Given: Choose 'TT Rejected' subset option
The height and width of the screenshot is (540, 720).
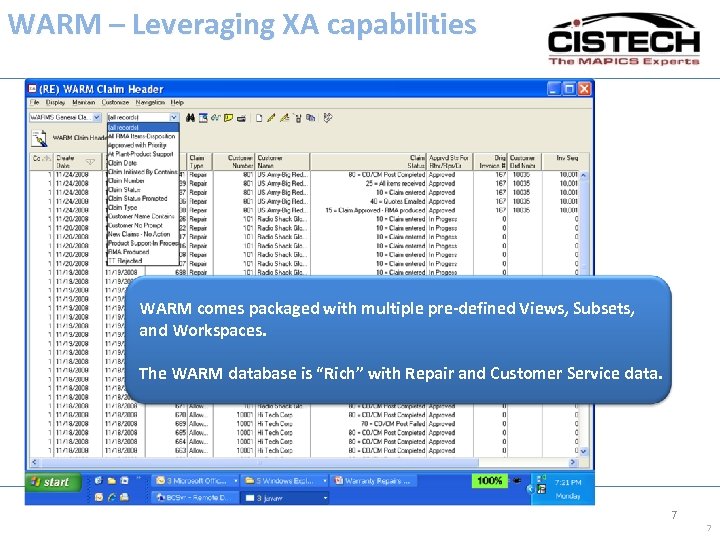Looking at the screenshot, I should [143, 260].
